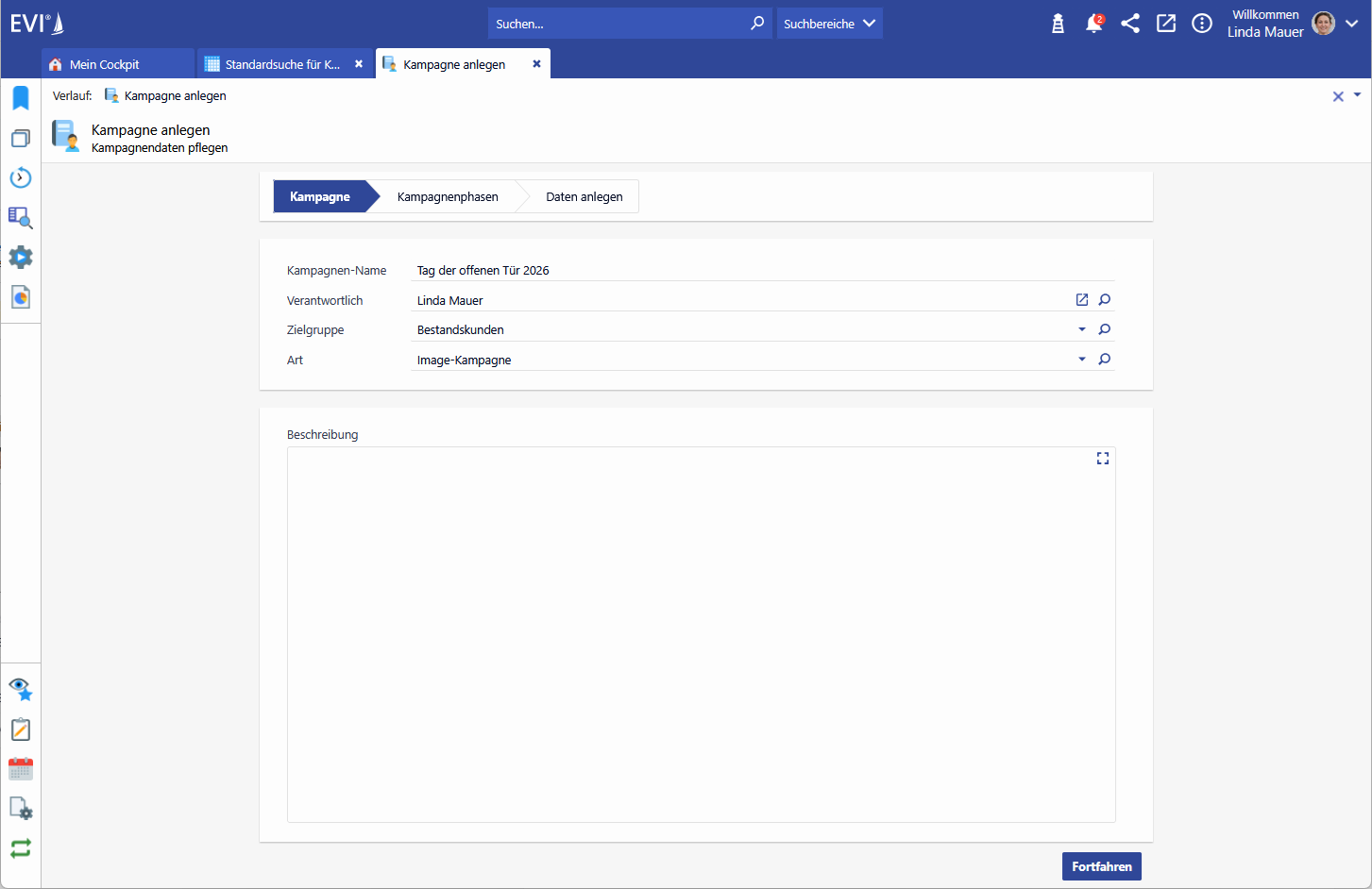Click the share icon in top bar
The width and height of the screenshot is (1372, 889).
click(1129, 24)
